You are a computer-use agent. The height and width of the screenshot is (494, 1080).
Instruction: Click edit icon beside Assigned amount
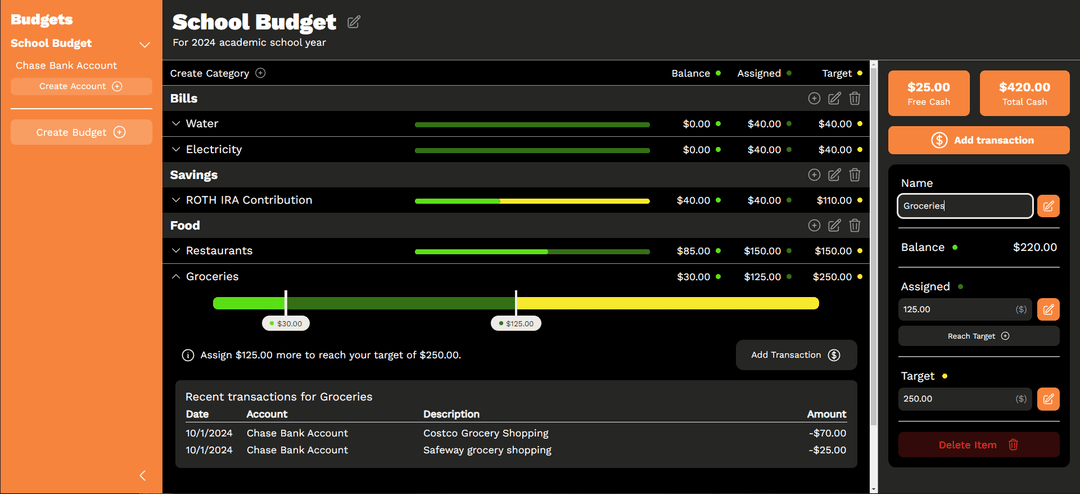[1048, 310]
